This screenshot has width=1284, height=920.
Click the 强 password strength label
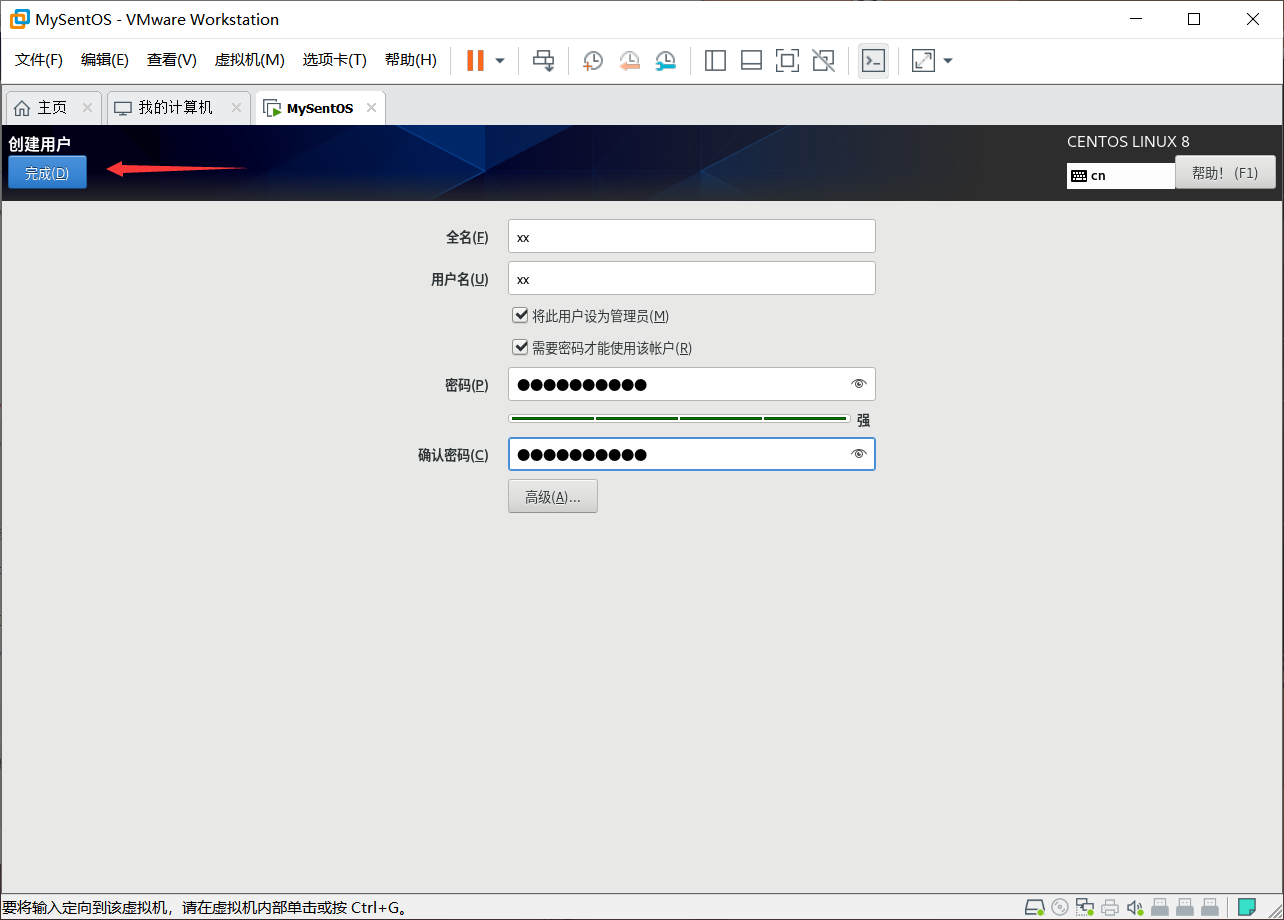point(863,420)
